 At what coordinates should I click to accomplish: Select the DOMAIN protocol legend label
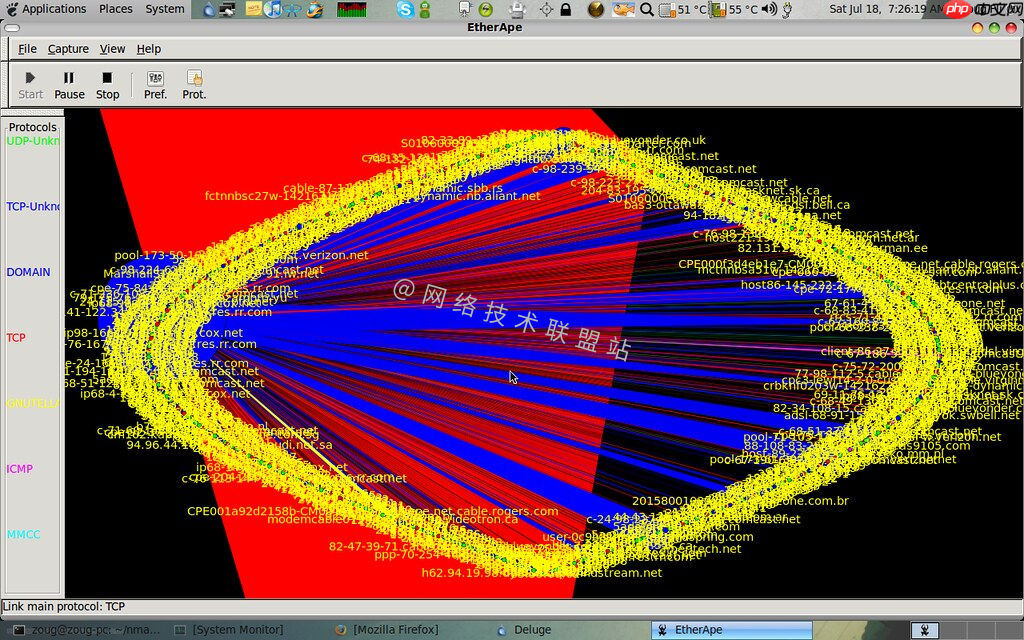pos(28,272)
